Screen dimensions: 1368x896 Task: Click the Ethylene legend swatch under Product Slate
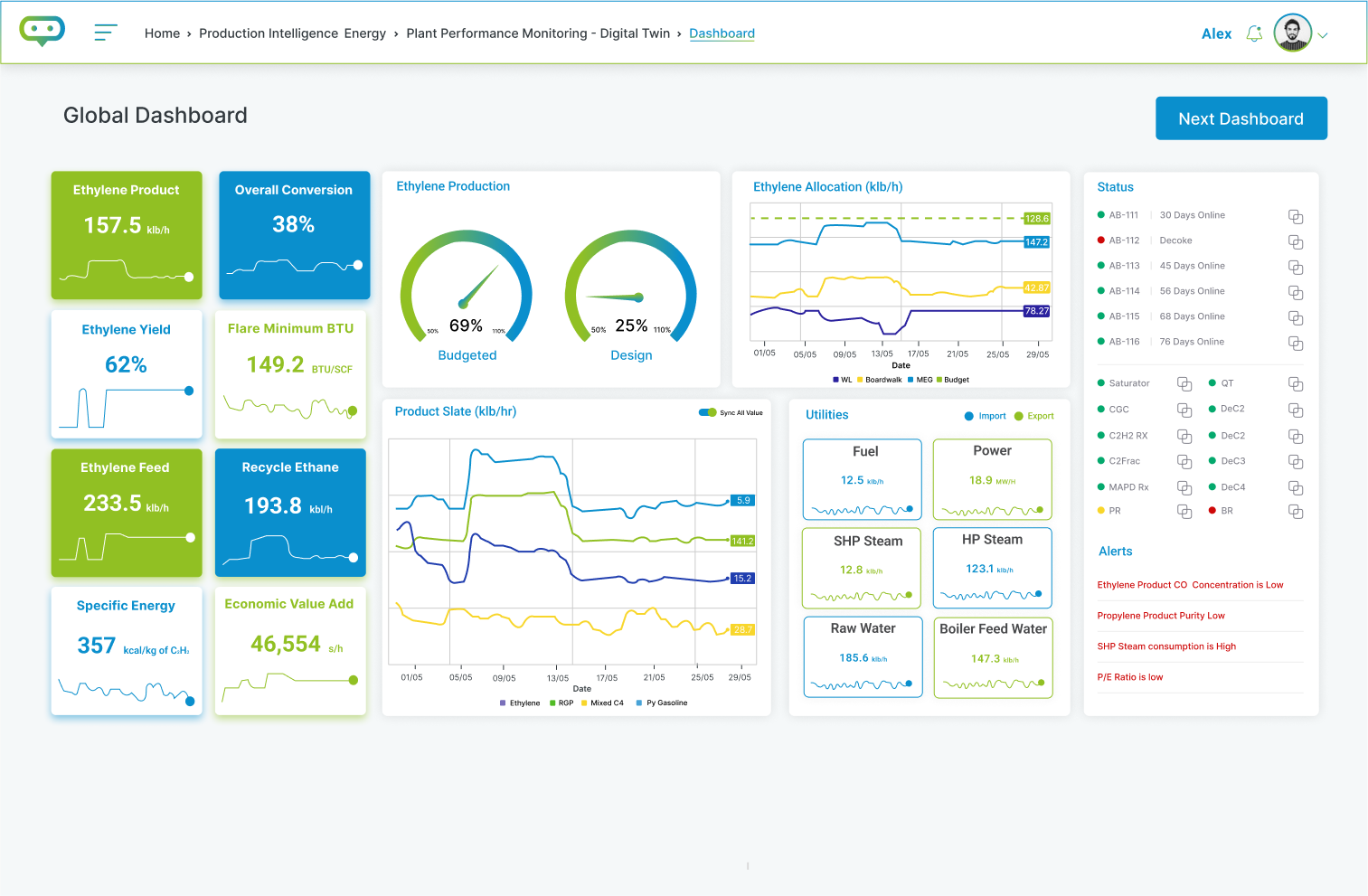[503, 703]
